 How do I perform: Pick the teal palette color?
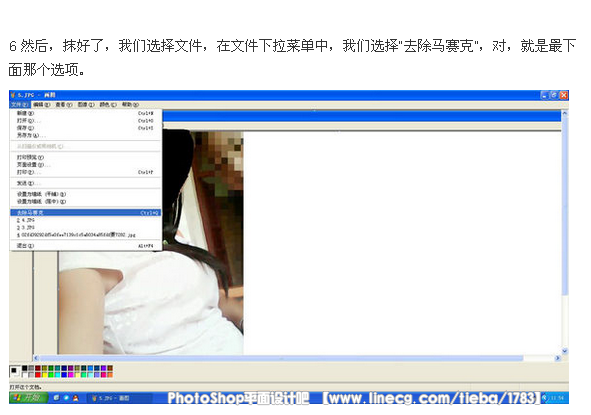58,368
